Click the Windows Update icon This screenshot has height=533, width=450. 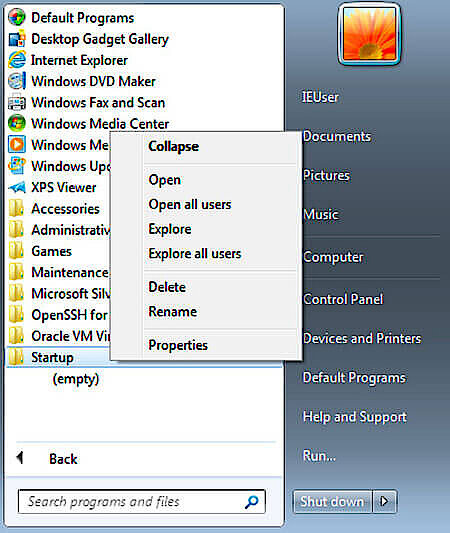[x=17, y=166]
